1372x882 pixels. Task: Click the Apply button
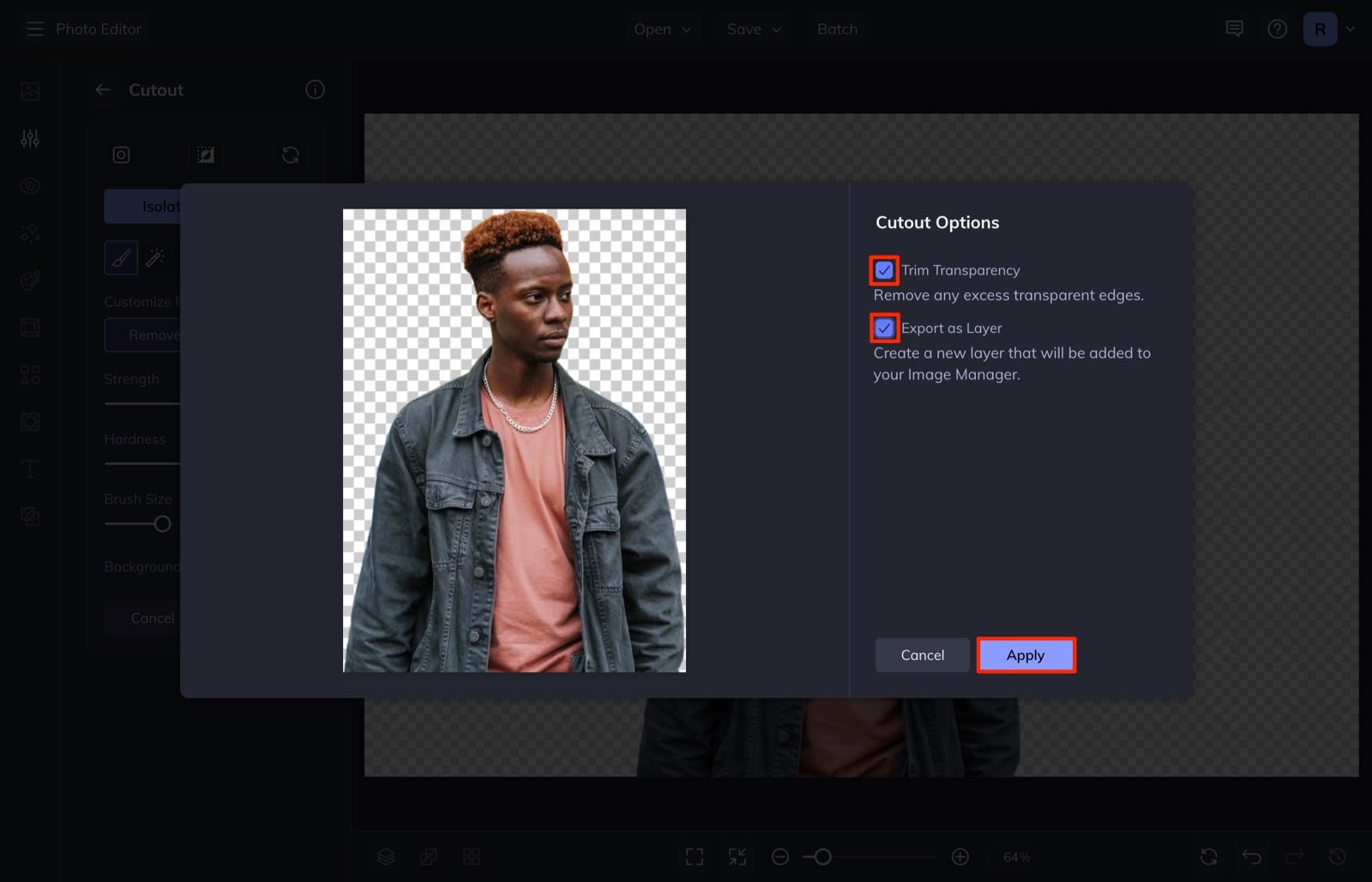coord(1026,655)
